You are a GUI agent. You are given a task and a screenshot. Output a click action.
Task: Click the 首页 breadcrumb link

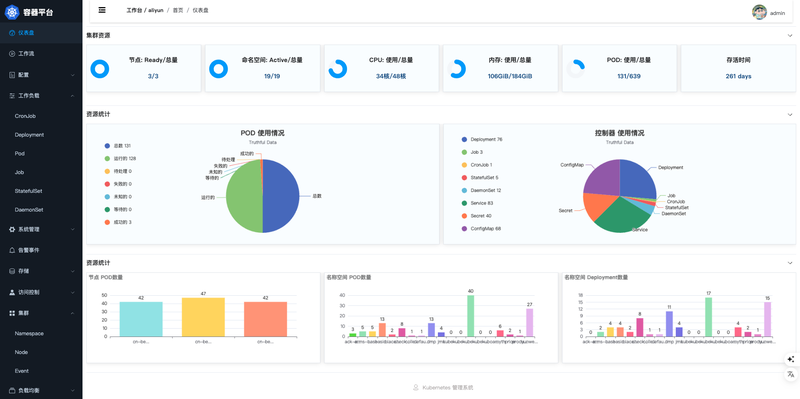coord(178,11)
